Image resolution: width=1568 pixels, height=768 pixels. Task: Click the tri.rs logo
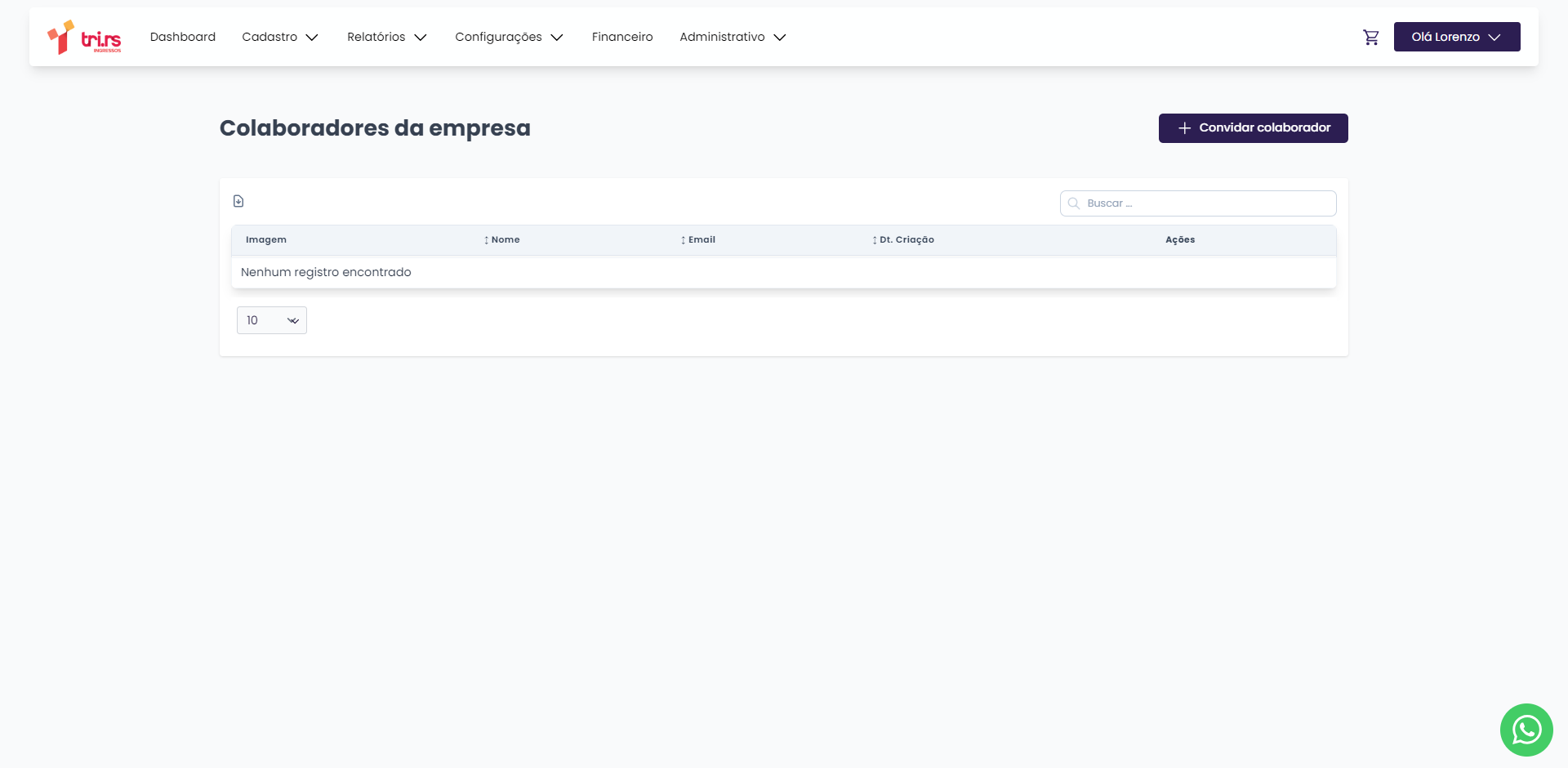(84, 38)
